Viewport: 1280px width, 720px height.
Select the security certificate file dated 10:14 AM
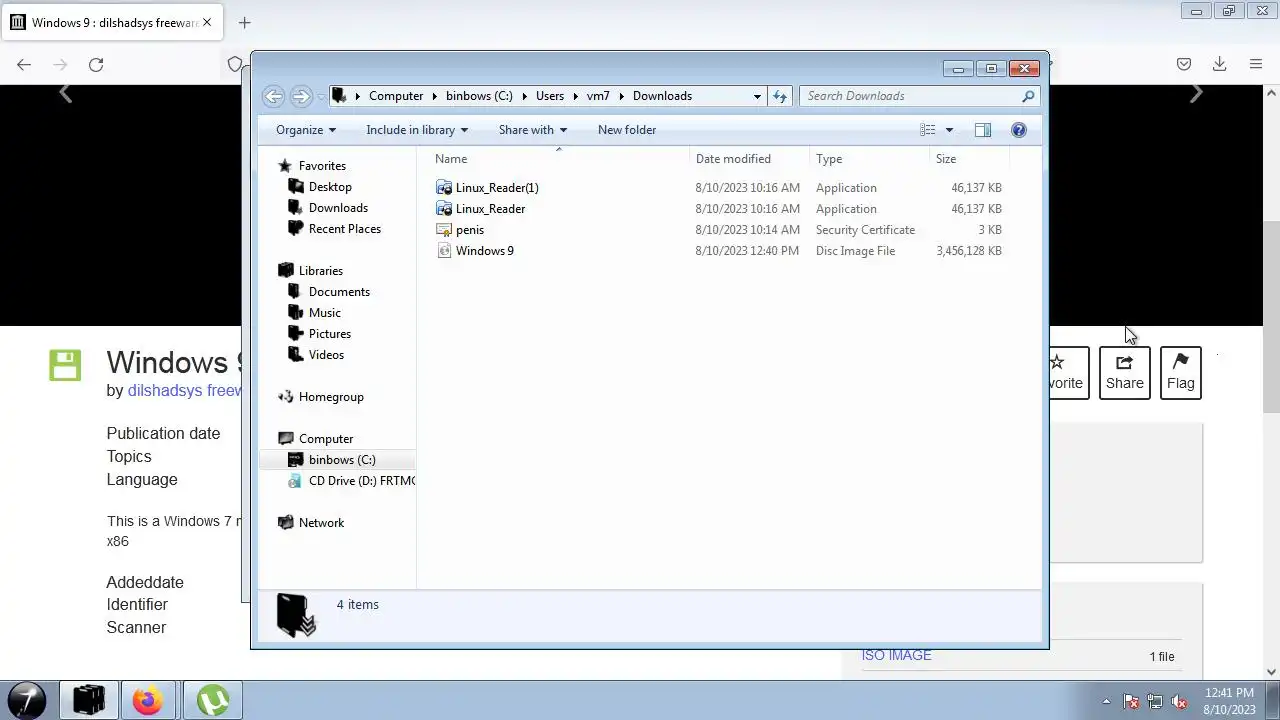click(x=469, y=230)
